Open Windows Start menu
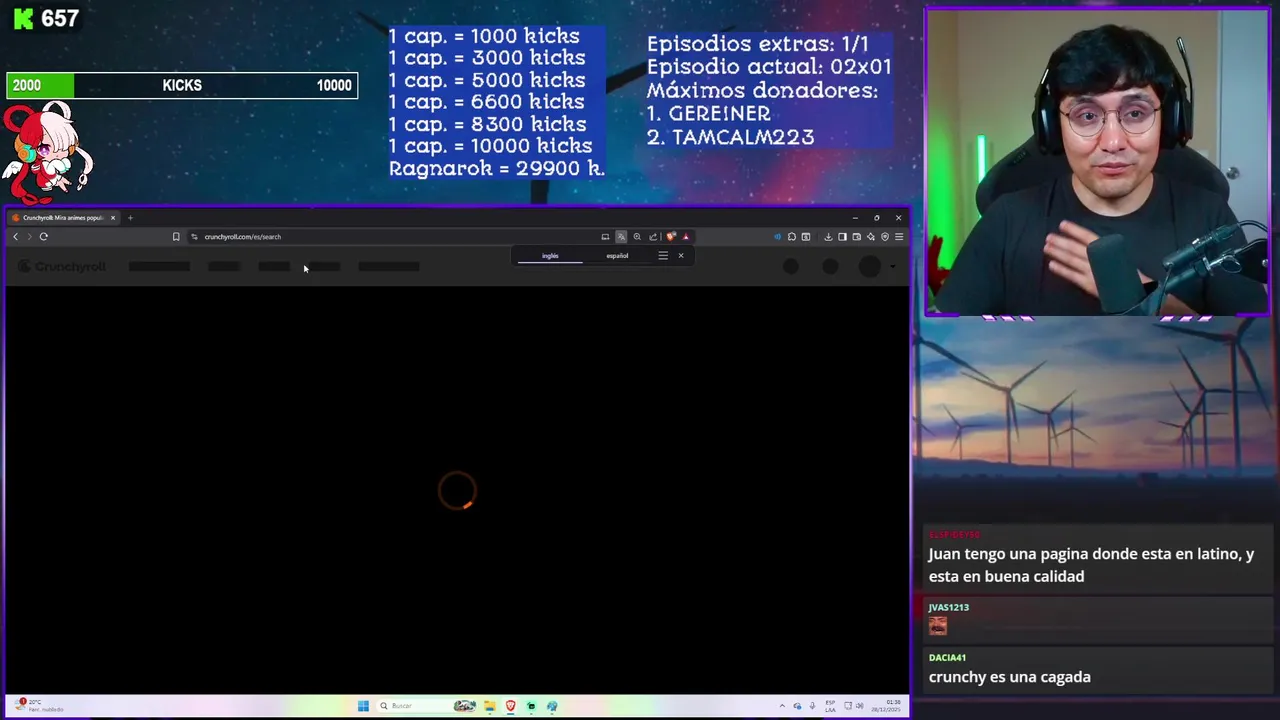This screenshot has width=1280, height=720. tap(363, 706)
